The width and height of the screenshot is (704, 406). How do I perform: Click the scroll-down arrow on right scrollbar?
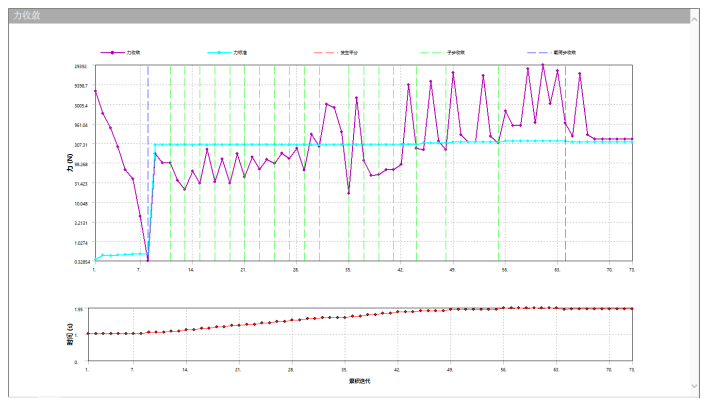tap(695, 386)
